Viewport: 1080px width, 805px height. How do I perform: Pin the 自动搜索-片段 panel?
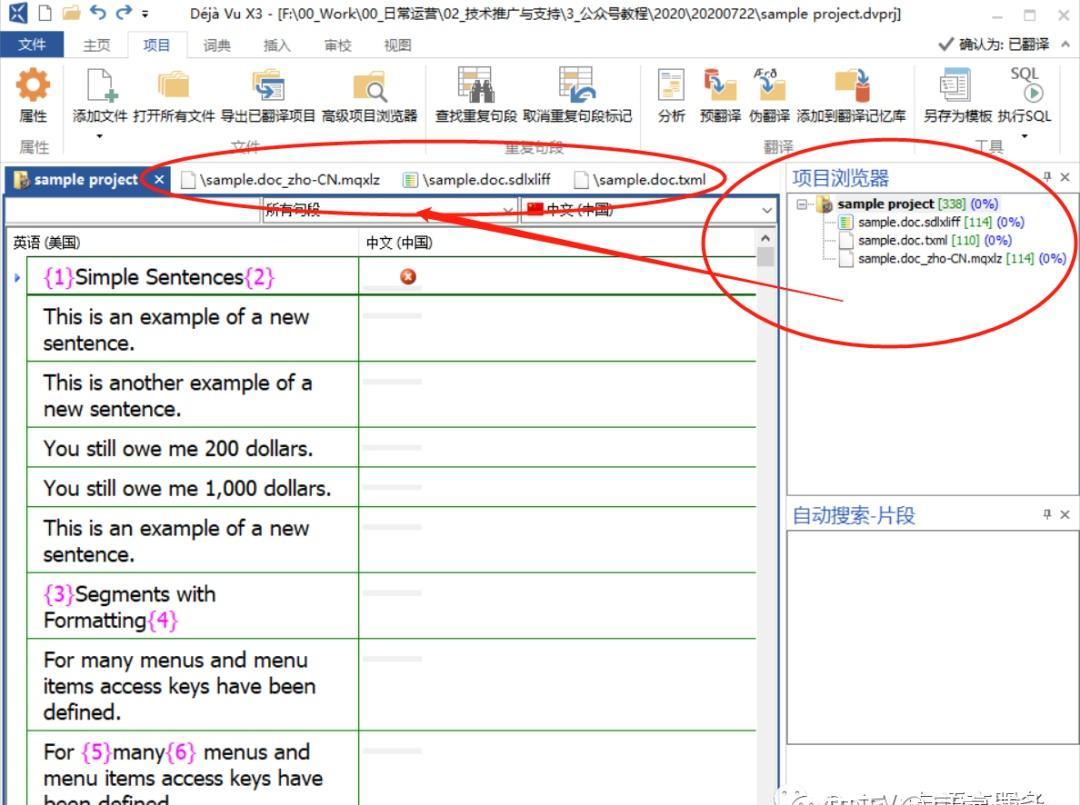(x=1047, y=514)
